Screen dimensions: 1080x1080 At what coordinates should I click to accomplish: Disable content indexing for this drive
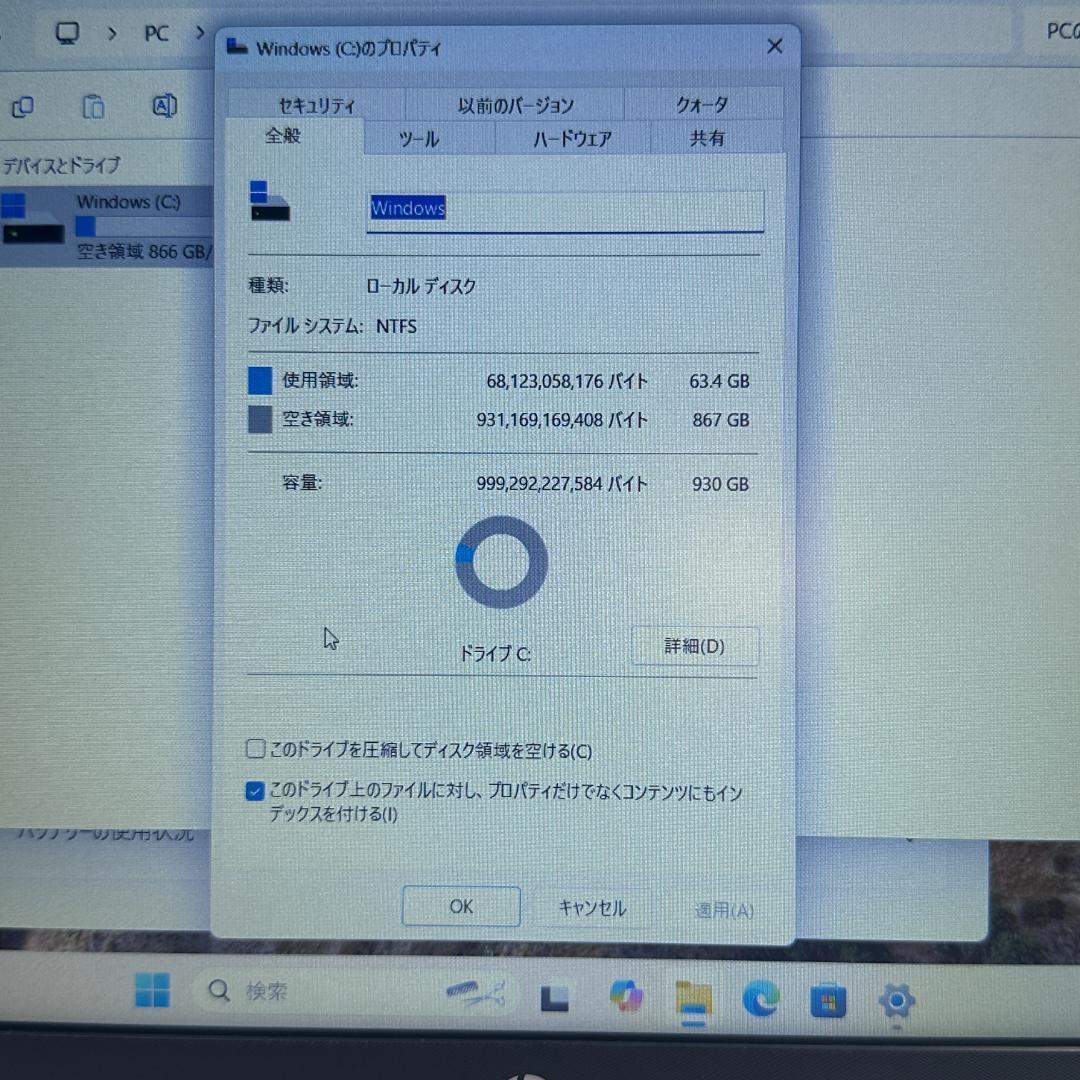[x=255, y=791]
